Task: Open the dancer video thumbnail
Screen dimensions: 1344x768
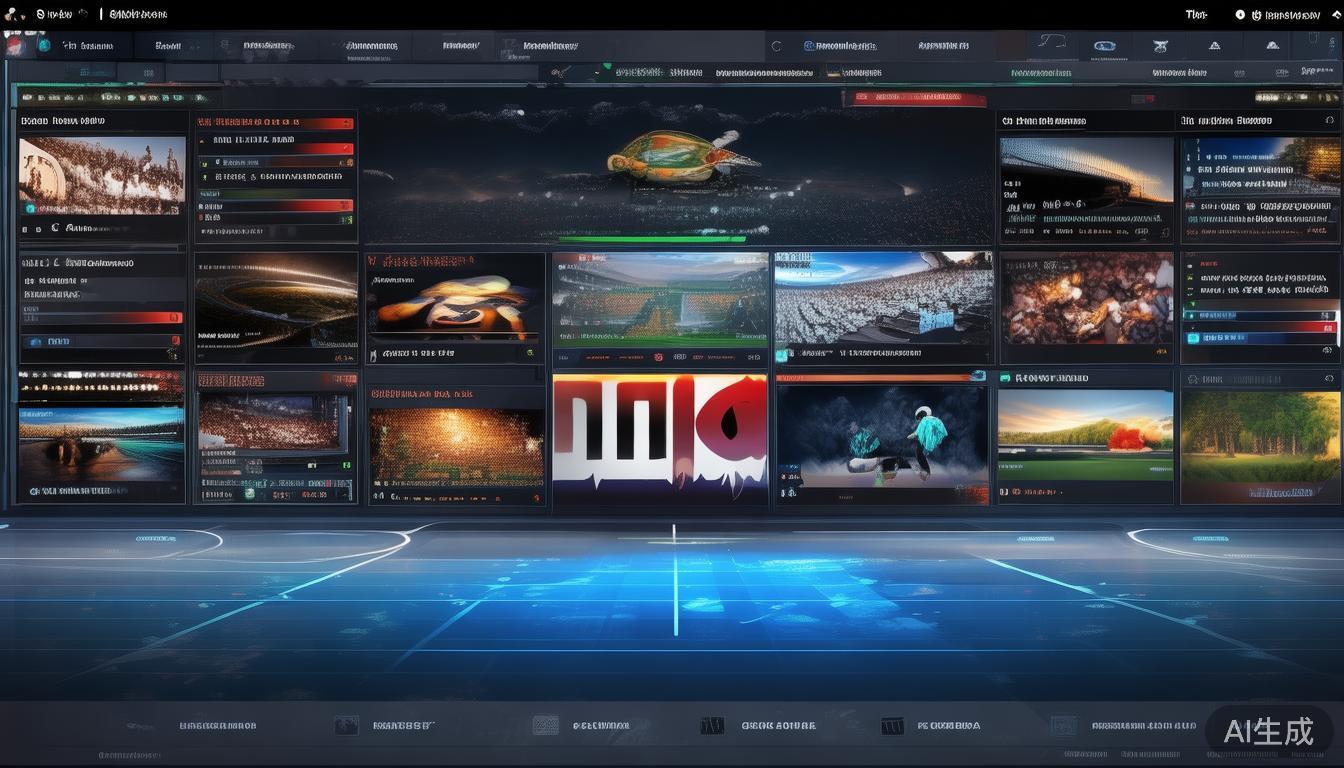Action: (x=881, y=438)
